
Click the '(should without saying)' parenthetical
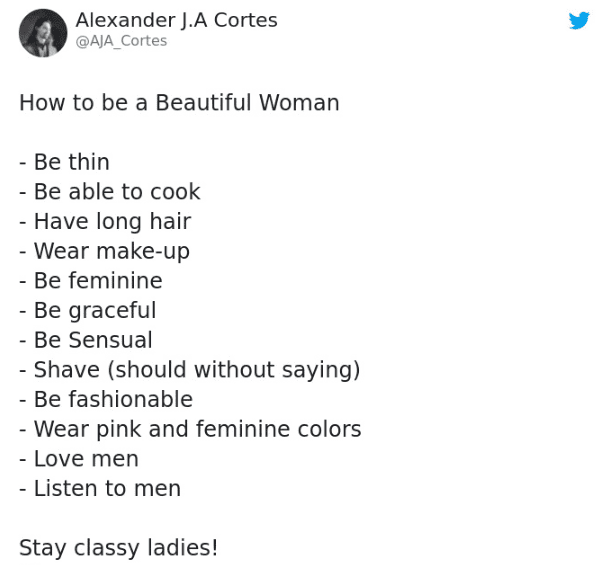coord(233,370)
